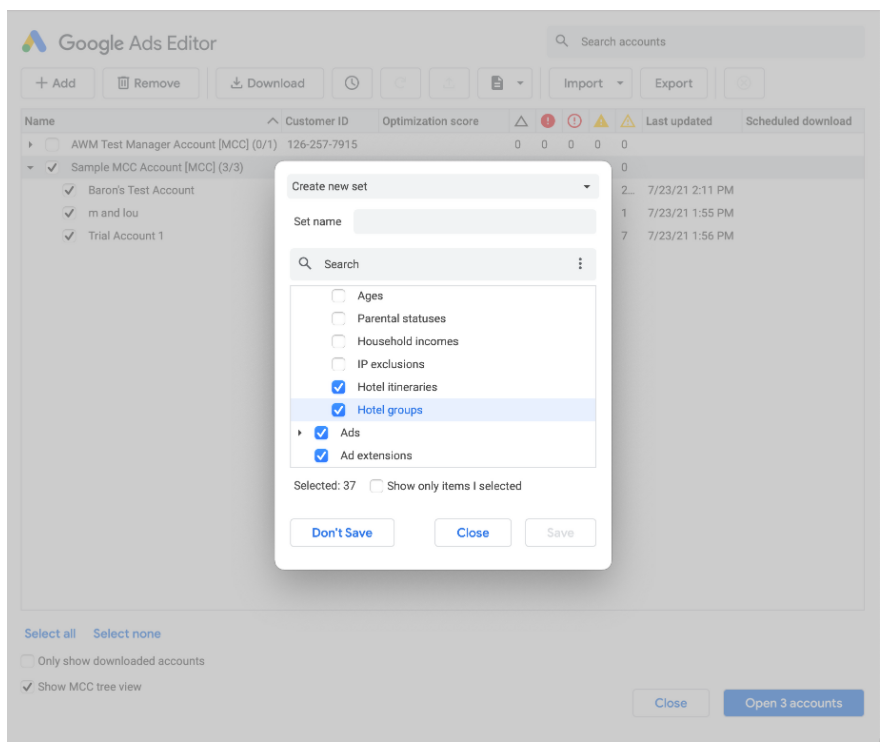This screenshot has width=891, height=748.
Task: Uncheck the Hotel itineraries checkbox
Action: pos(338,387)
